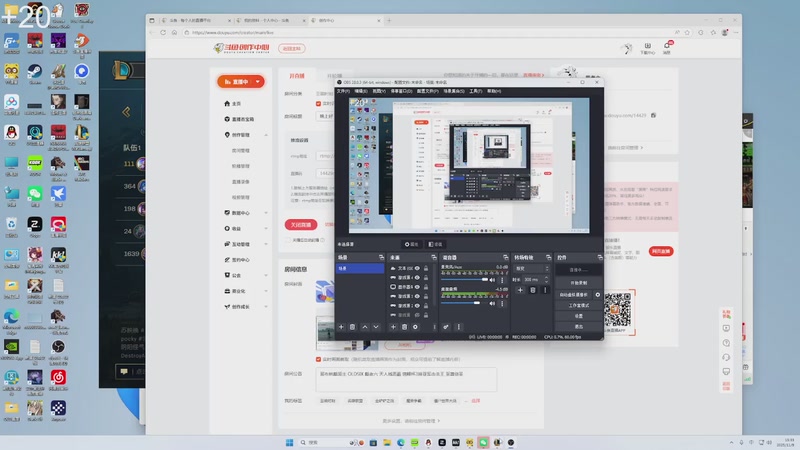Viewport: 800px width, 450px height.
Task: Toggle visibility of the second source row
Action: click(x=417, y=278)
